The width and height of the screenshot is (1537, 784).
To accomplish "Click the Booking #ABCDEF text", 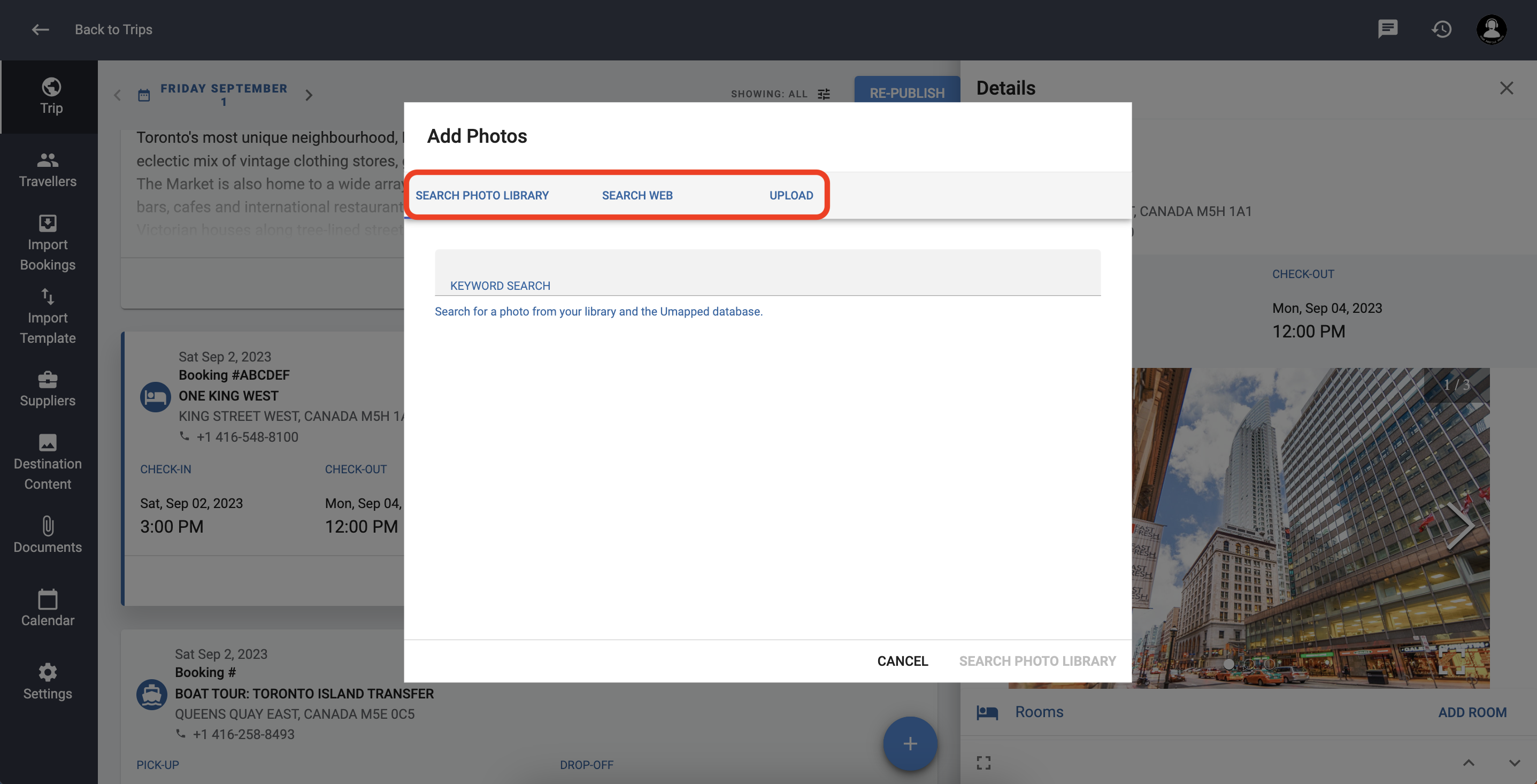I will pyautogui.click(x=234, y=375).
